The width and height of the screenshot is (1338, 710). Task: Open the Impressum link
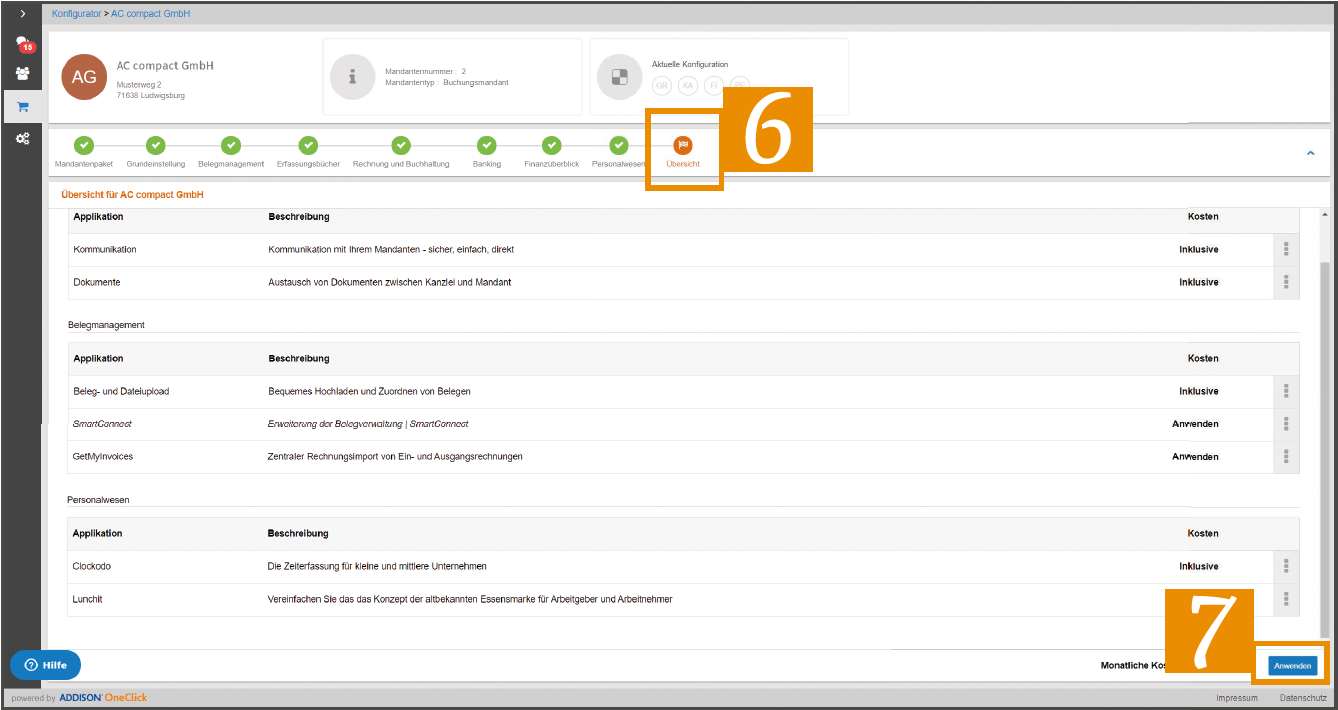coord(1237,697)
